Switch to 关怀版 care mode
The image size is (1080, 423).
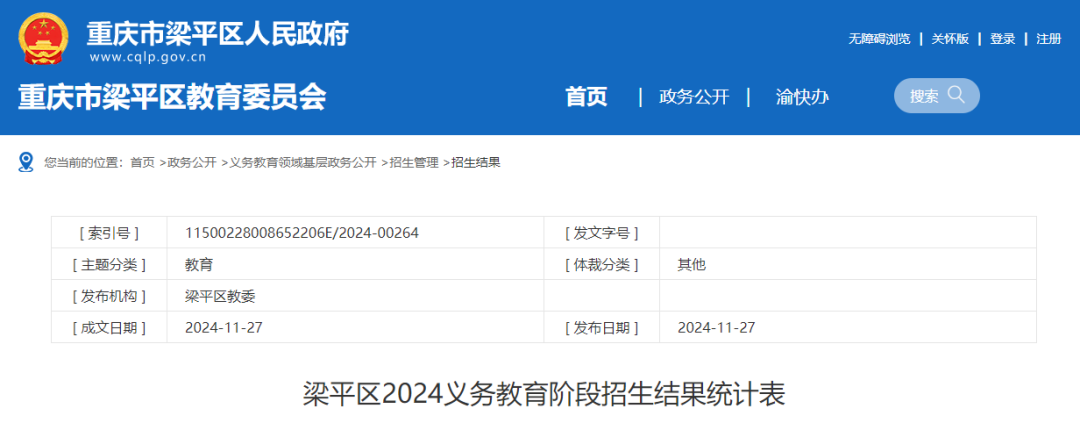click(950, 39)
